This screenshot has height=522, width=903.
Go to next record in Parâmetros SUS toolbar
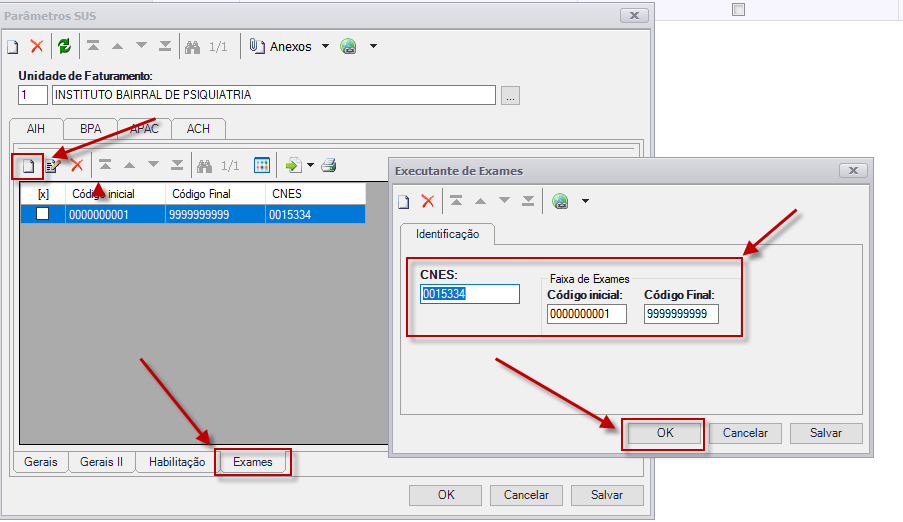tap(141, 46)
